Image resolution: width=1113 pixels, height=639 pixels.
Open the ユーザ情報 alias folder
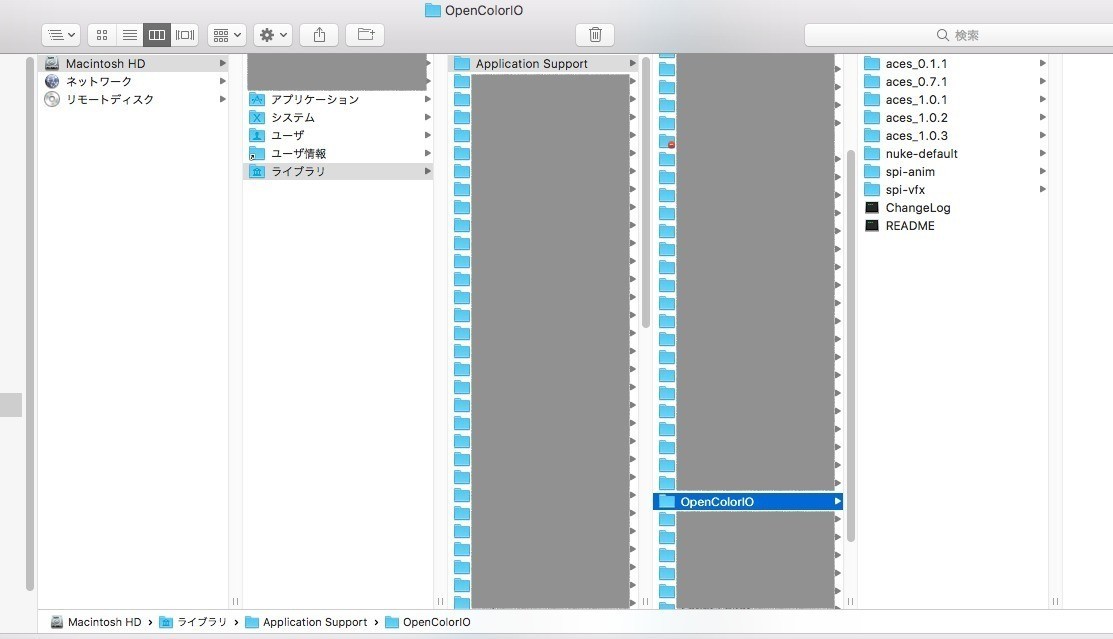click(339, 153)
